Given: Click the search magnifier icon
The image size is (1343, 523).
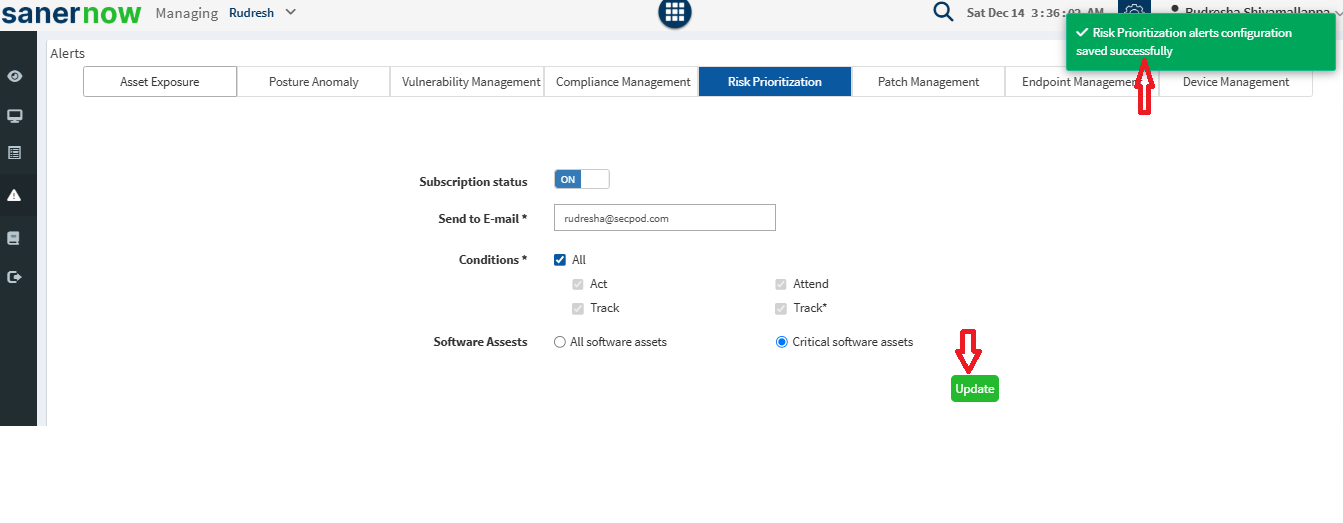Looking at the screenshot, I should (x=943, y=12).
